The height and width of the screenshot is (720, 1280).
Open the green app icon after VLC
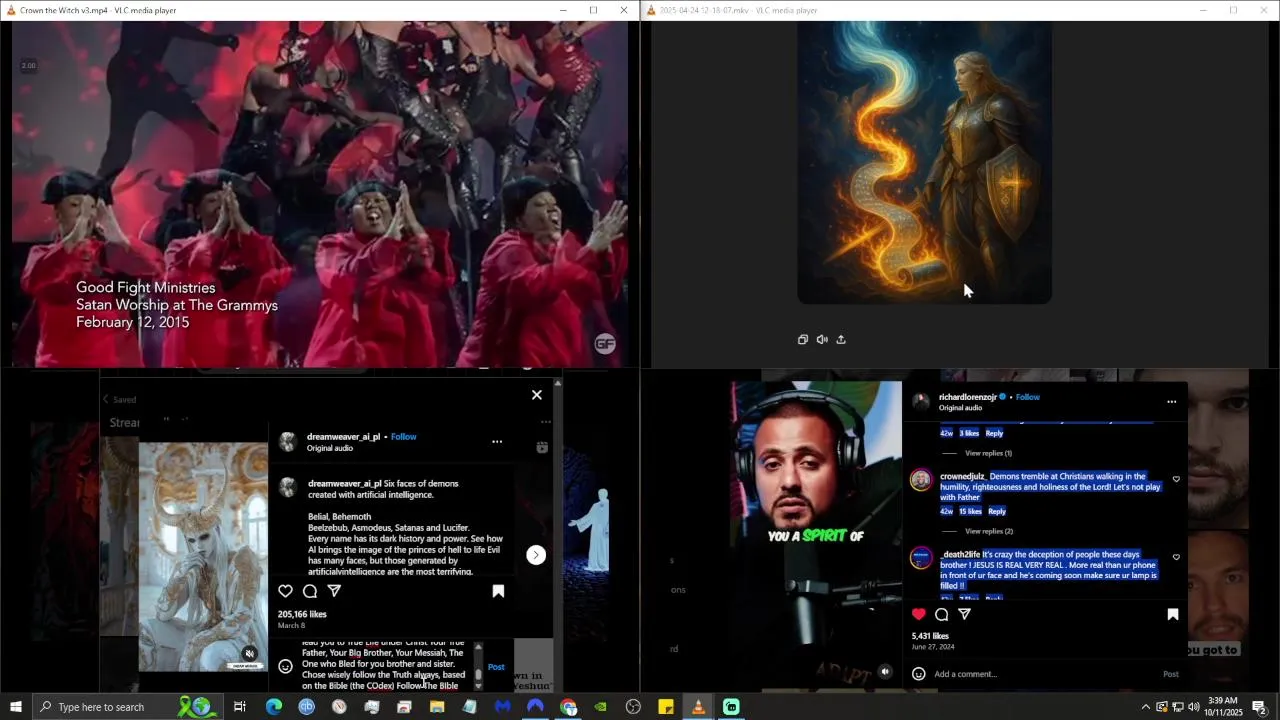coord(731,707)
